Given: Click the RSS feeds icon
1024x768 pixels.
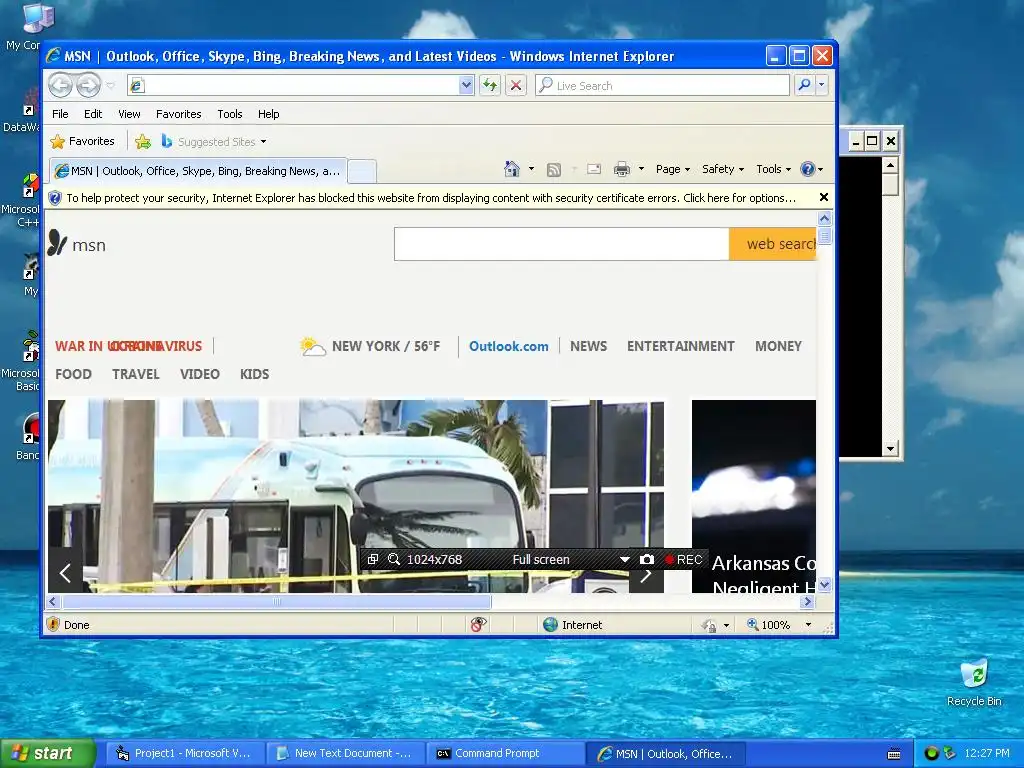Looking at the screenshot, I should point(554,170).
